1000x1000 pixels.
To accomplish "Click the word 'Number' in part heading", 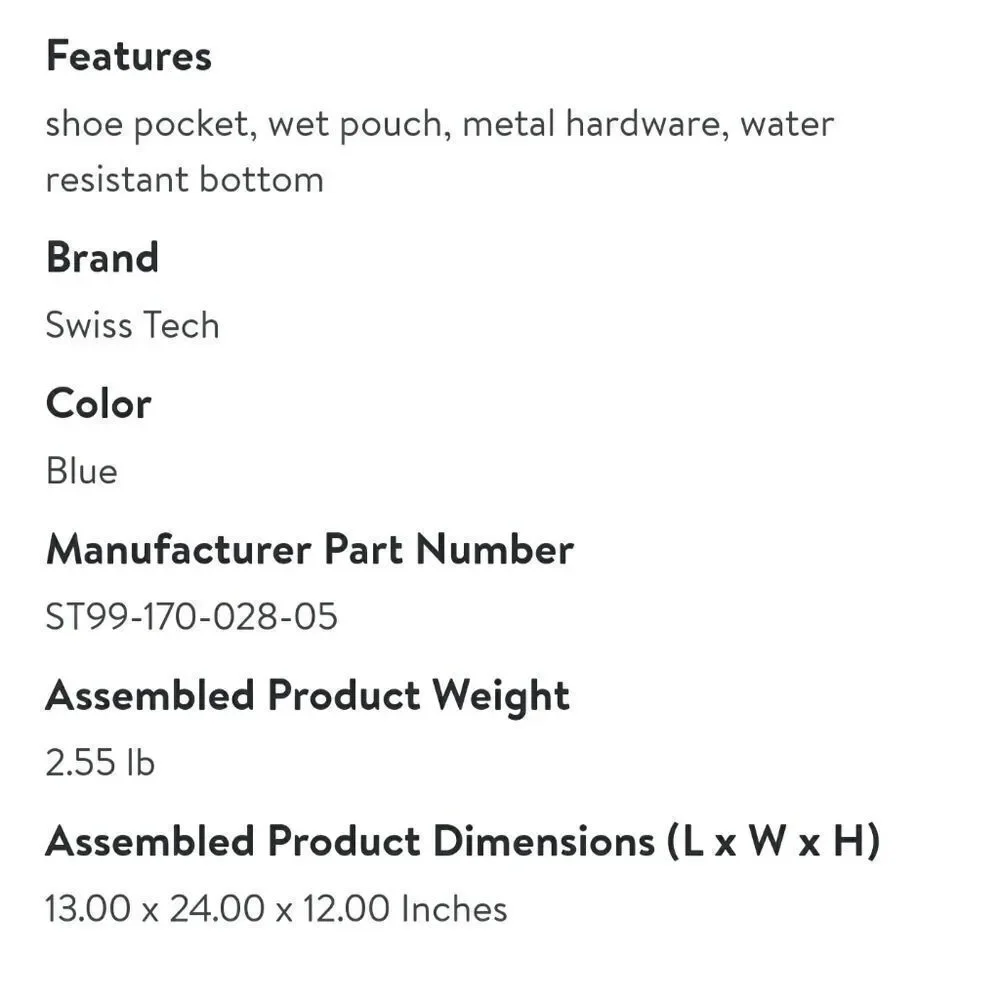I will tap(494, 549).
